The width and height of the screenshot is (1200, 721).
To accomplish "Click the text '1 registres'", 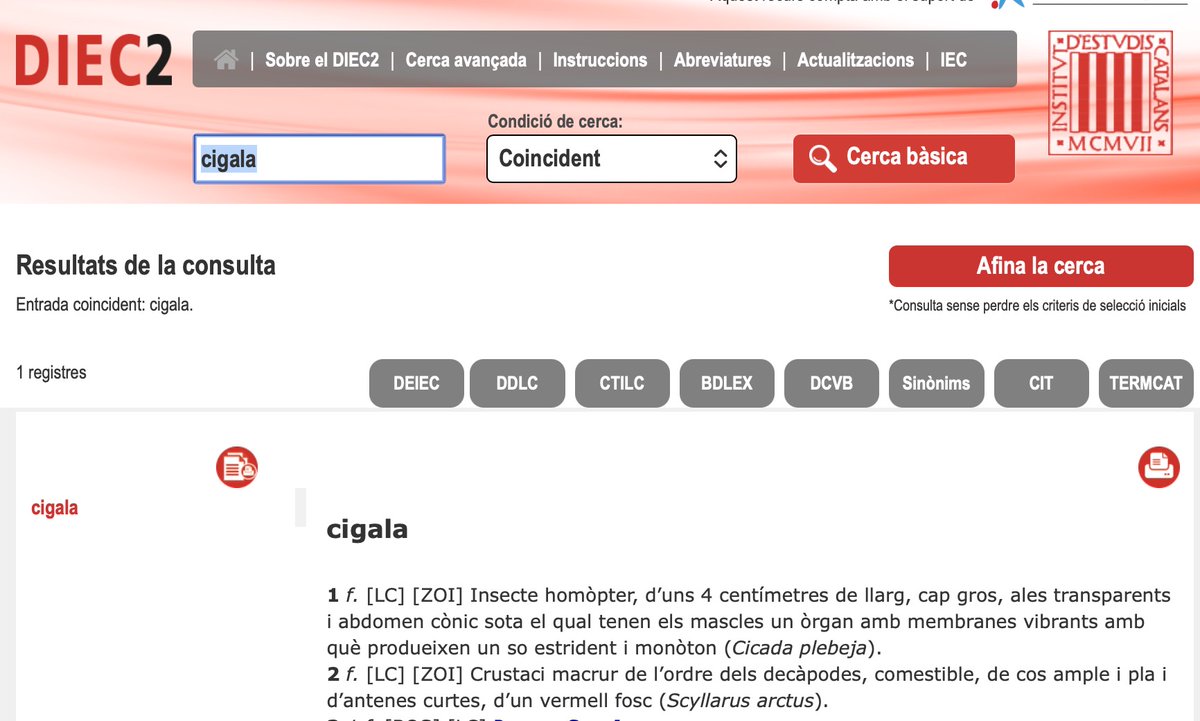I will coord(51,373).
